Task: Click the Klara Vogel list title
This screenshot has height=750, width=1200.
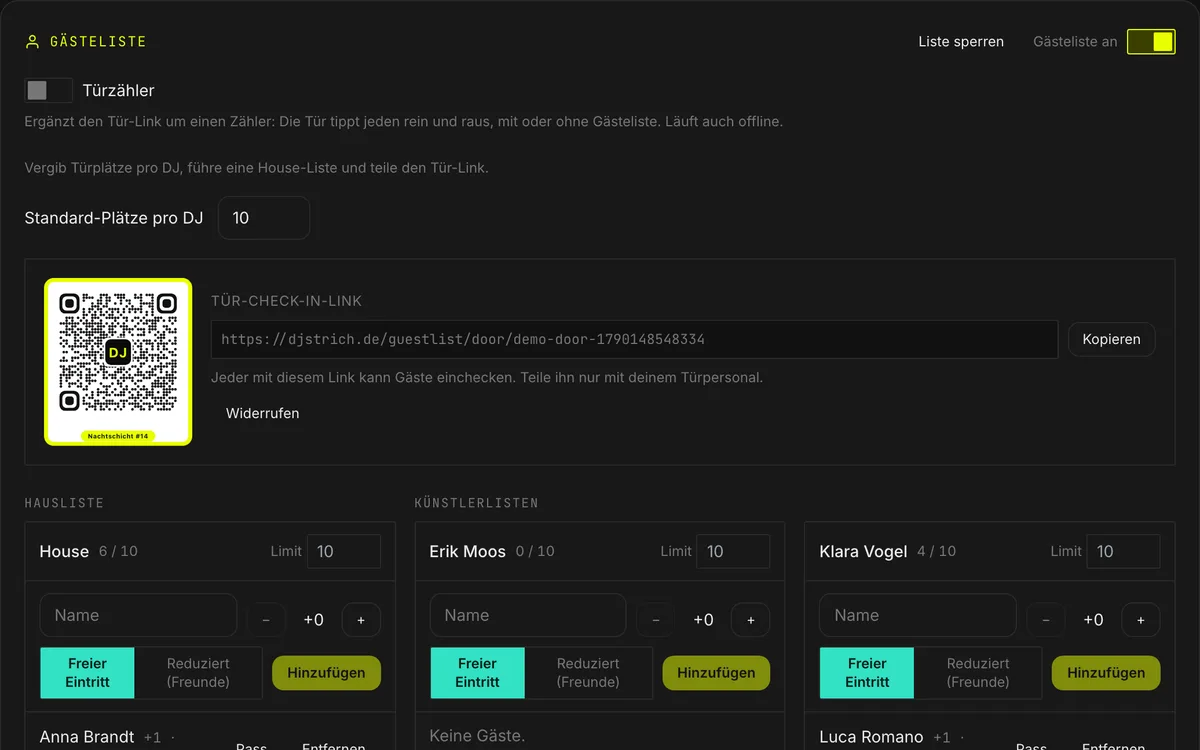Action: 864,551
